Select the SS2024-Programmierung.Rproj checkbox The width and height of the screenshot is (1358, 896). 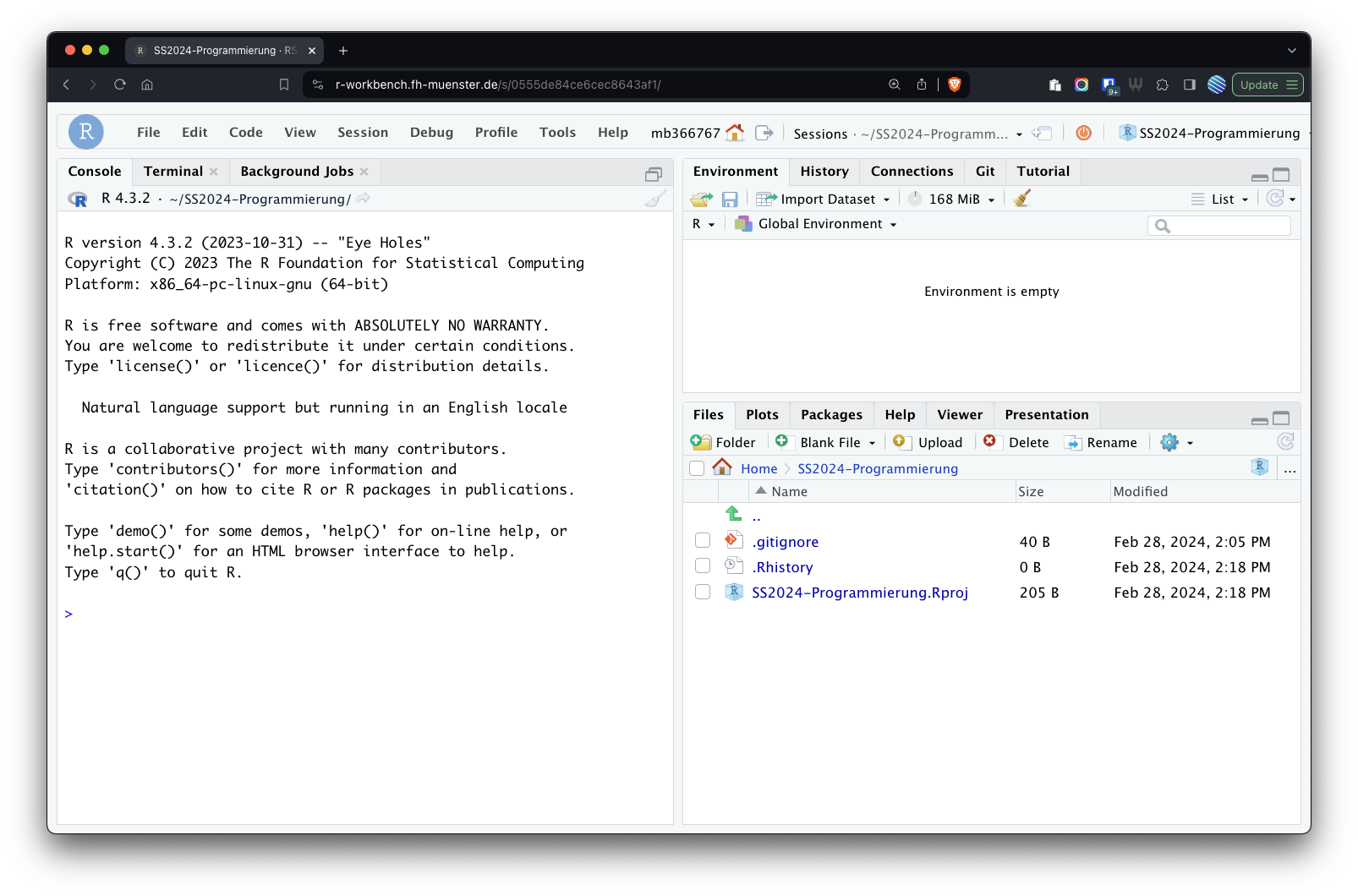[703, 592]
